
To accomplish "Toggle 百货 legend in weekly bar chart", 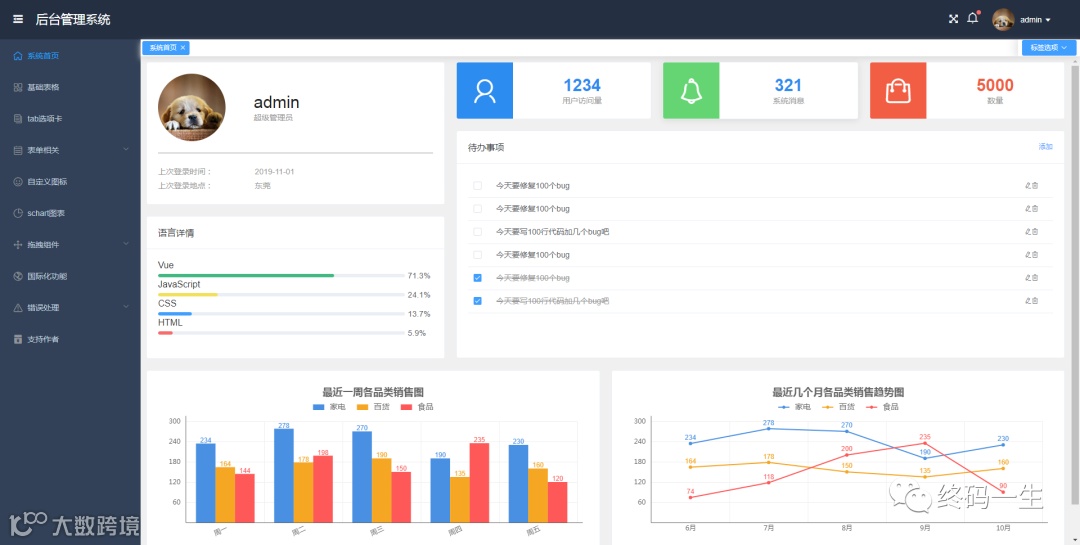I will point(373,407).
